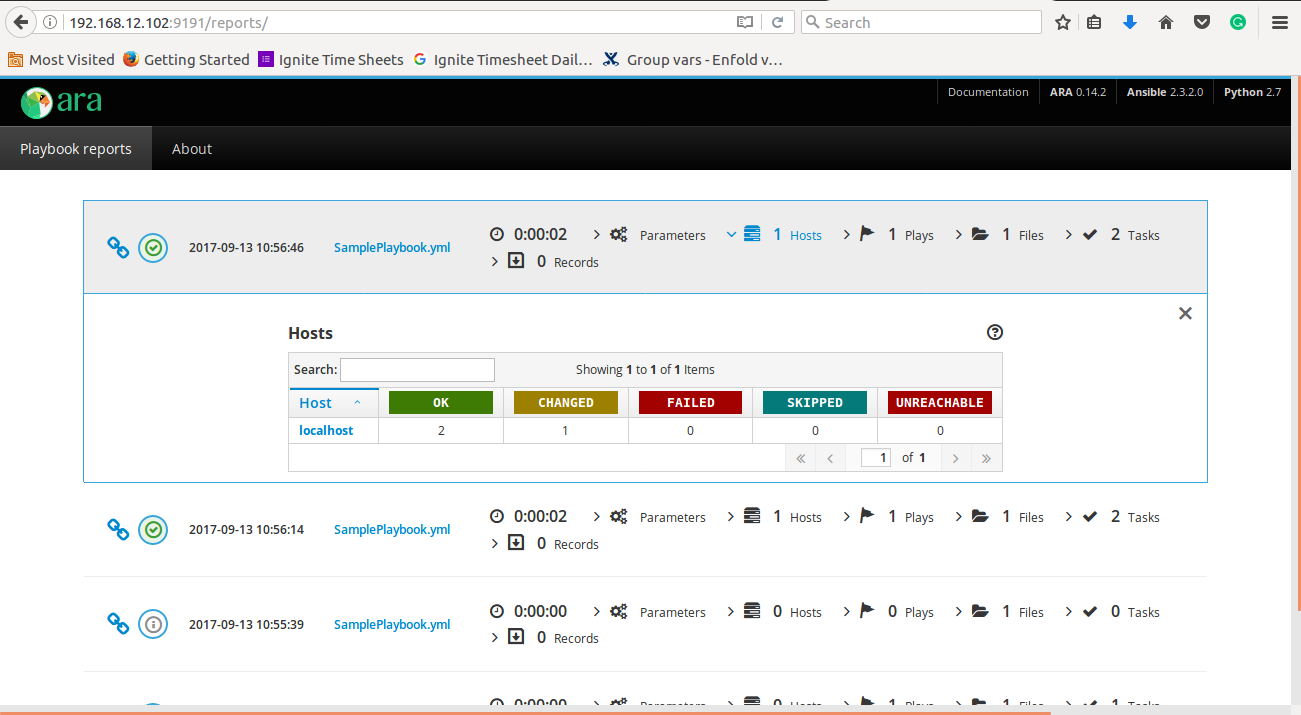
Task: Go to previous page of Hosts table
Action: click(x=830, y=458)
